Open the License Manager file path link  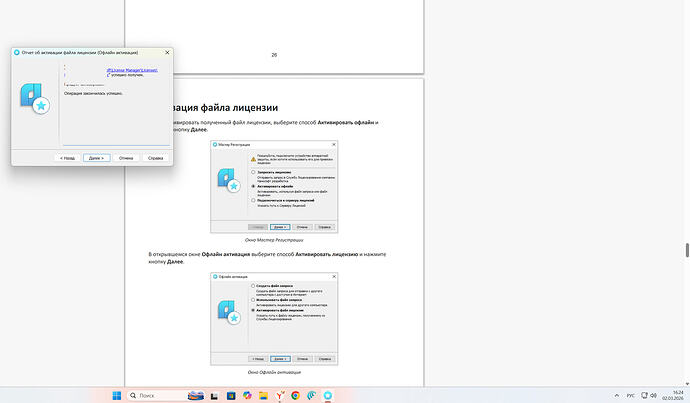[x=132, y=70]
